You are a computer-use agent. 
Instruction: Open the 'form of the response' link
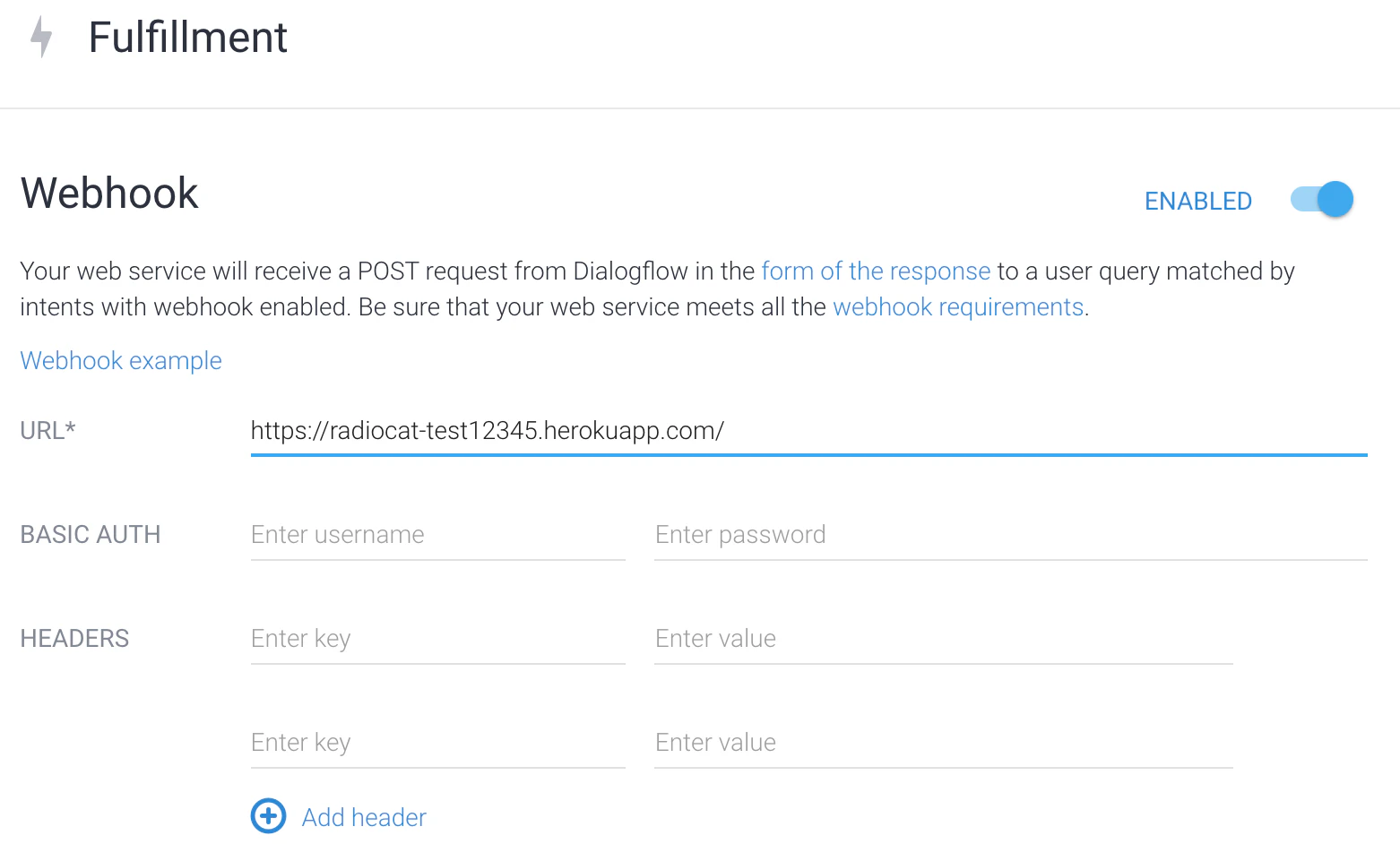coord(876,271)
